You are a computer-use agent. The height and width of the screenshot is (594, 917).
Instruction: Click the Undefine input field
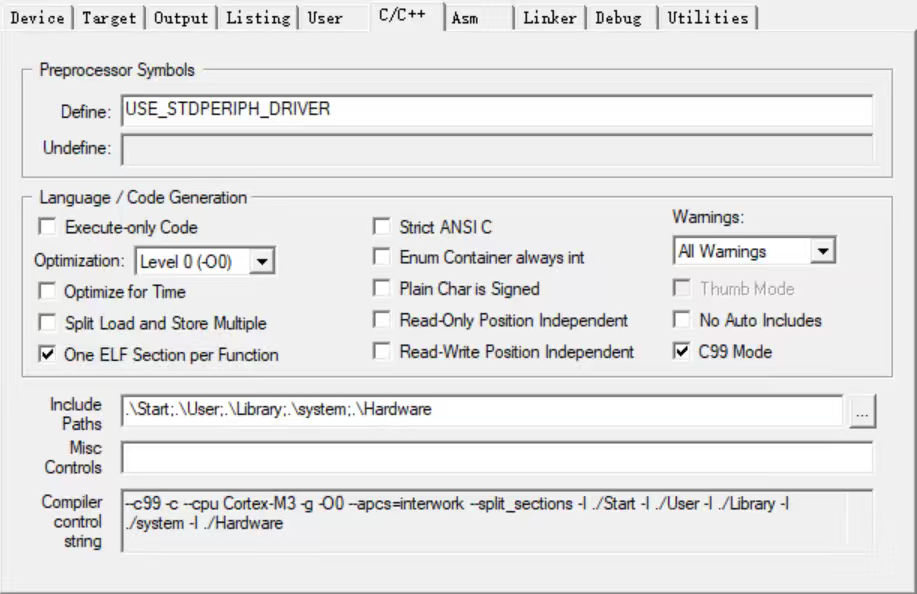497,149
